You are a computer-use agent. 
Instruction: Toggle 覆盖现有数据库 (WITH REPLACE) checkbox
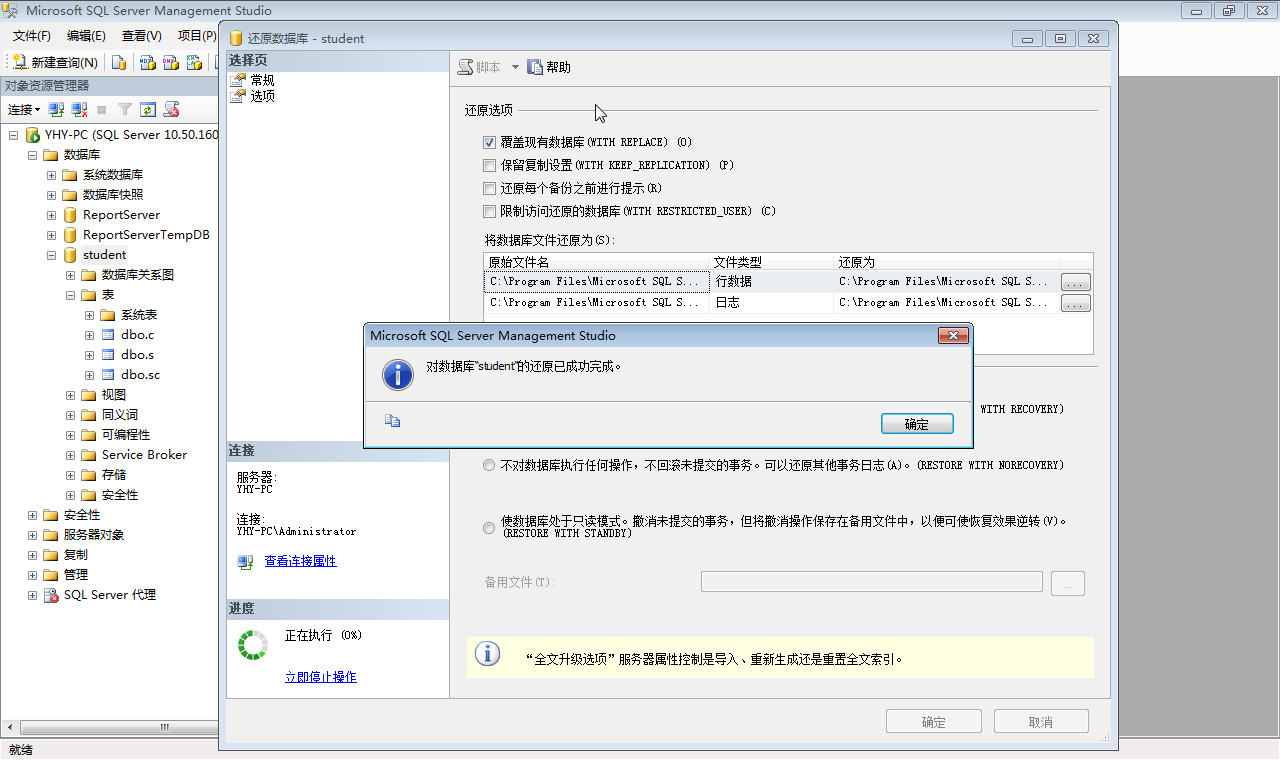pyautogui.click(x=490, y=142)
